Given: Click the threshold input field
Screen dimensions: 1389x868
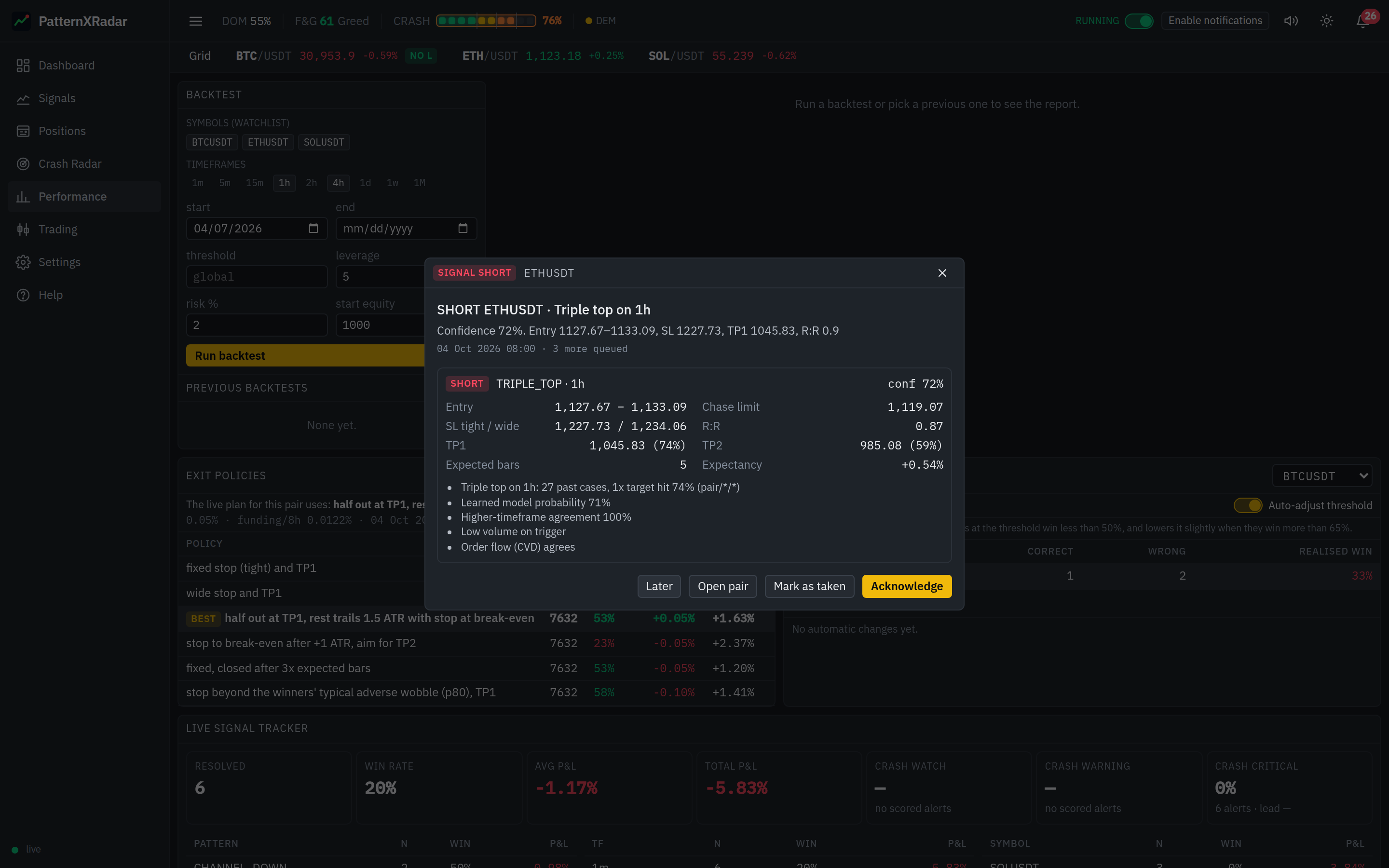Looking at the screenshot, I should coord(257,277).
